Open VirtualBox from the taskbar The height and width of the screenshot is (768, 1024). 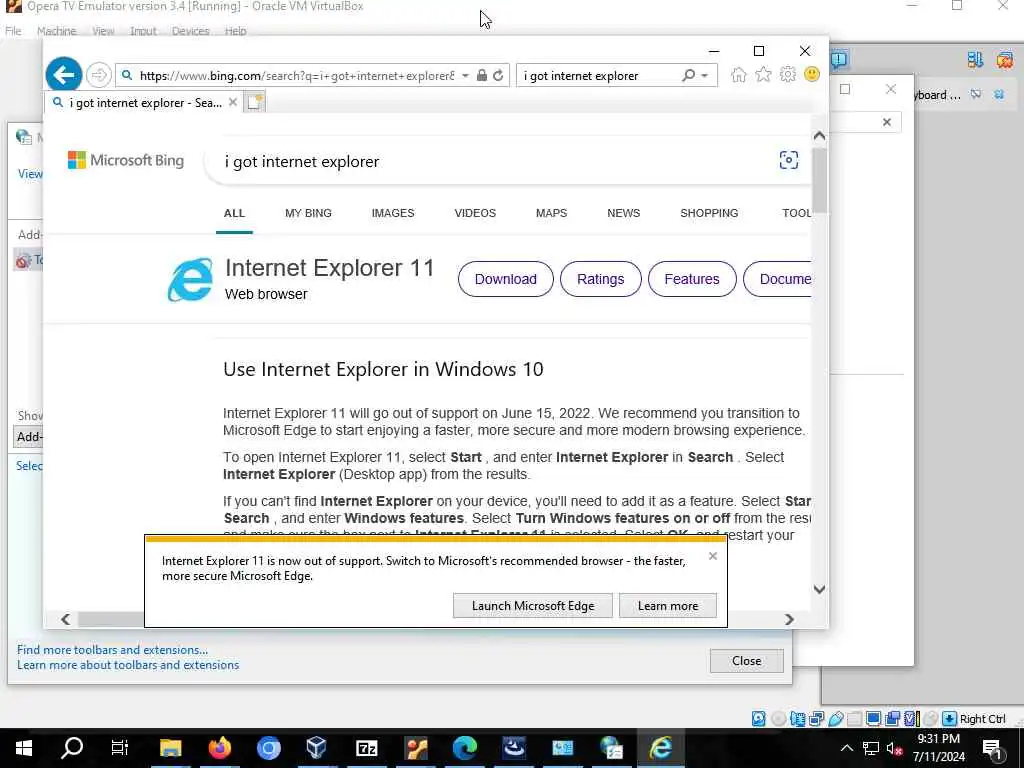317,748
